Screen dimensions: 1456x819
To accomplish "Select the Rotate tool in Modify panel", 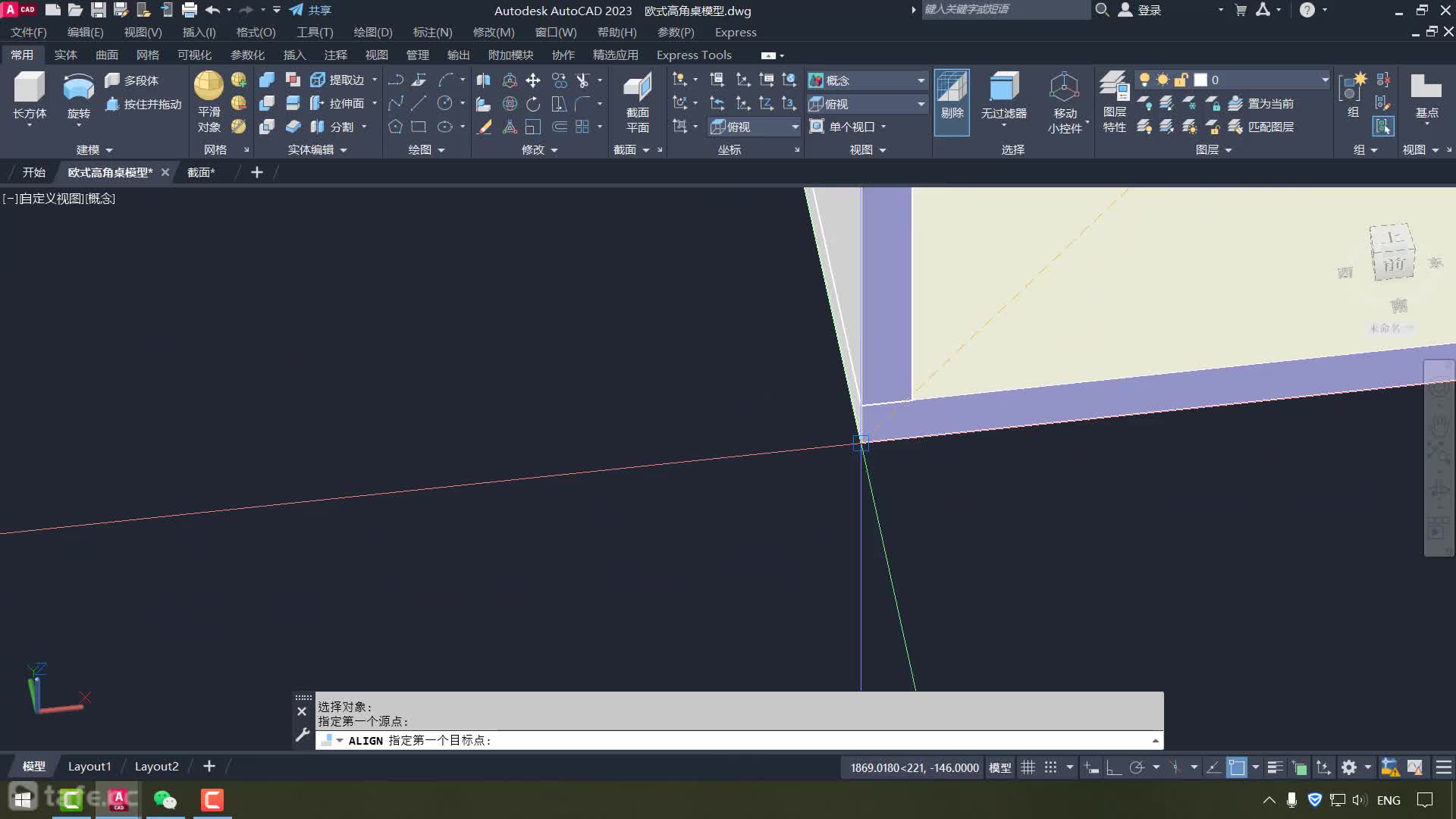I will pos(533,104).
